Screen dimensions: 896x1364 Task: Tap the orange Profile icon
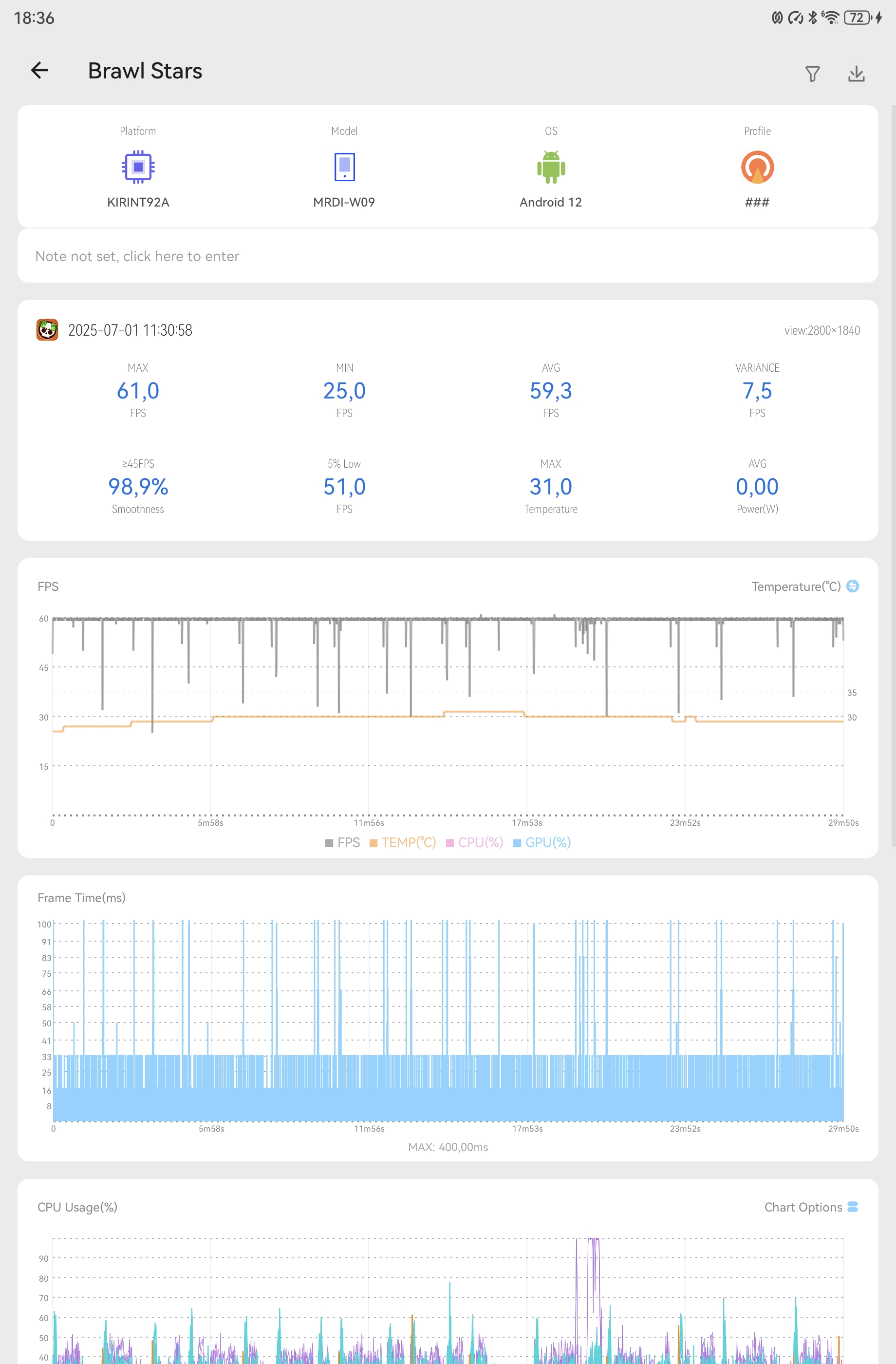point(757,167)
